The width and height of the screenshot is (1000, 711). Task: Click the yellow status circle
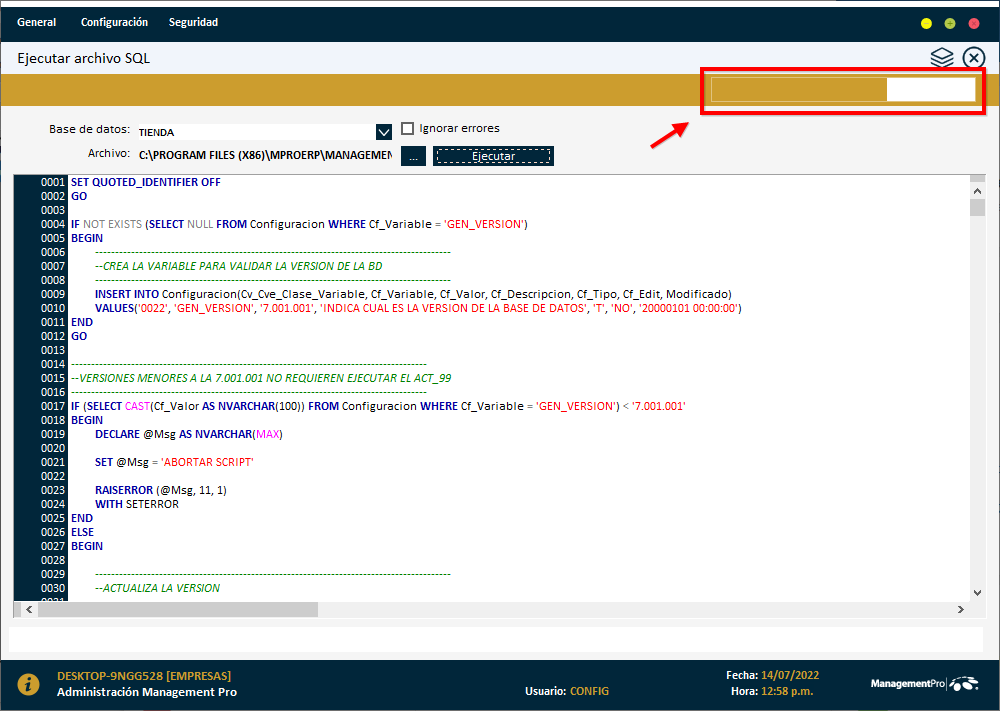point(926,20)
